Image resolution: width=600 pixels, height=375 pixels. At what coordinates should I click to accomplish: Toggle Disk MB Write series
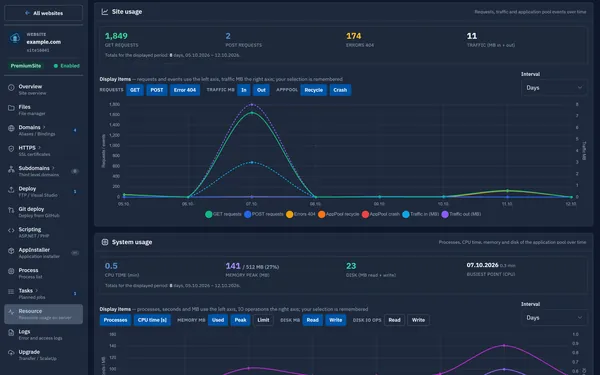pyautogui.click(x=335, y=320)
